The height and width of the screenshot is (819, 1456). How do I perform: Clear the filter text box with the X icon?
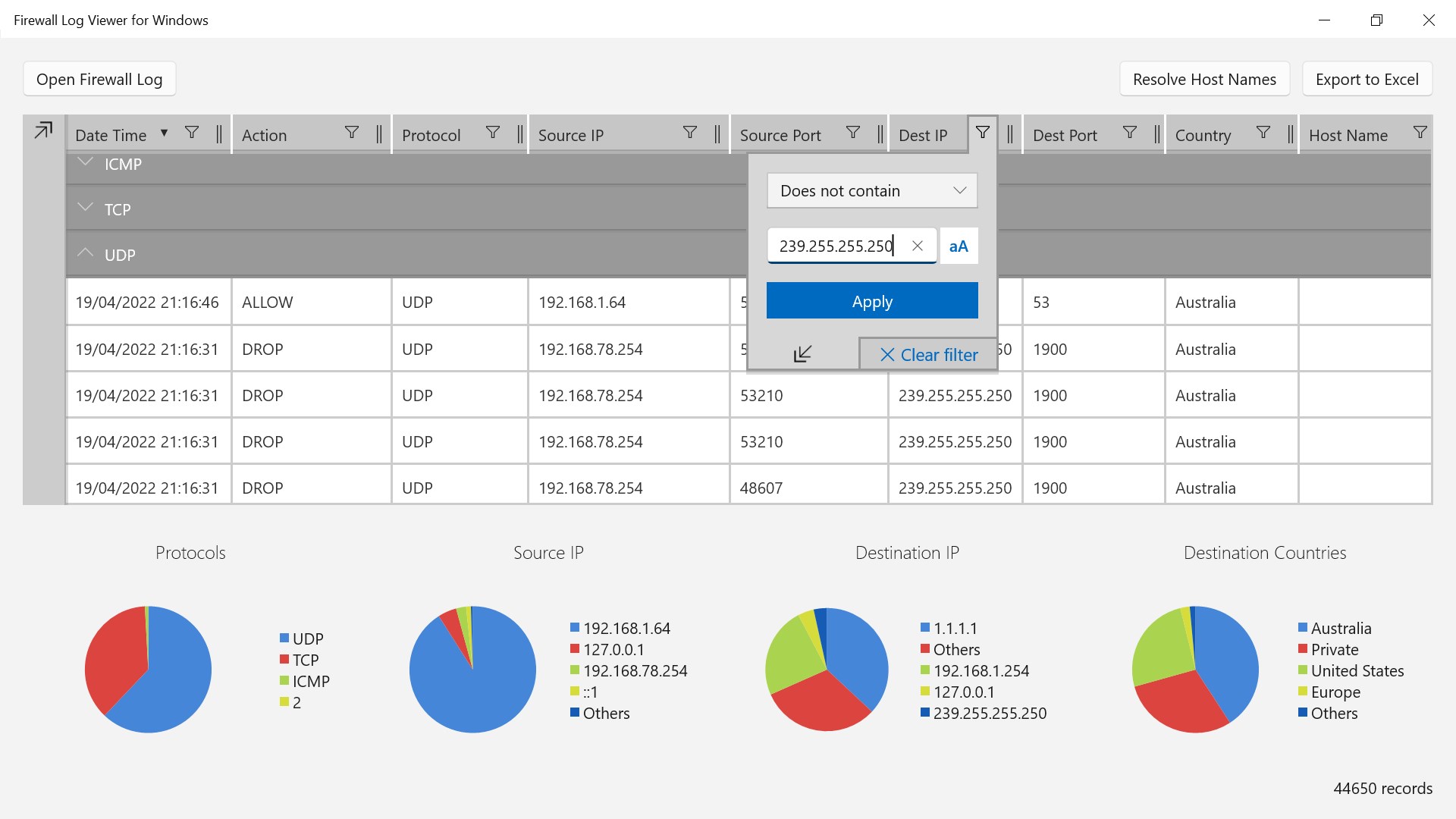(917, 246)
